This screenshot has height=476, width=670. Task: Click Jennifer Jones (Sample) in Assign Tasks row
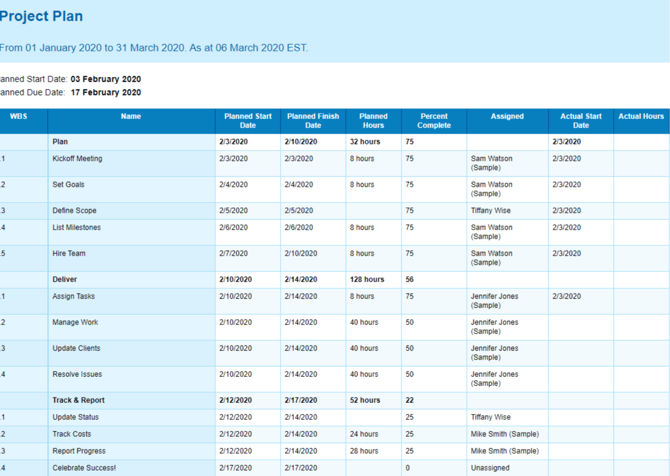click(x=494, y=301)
